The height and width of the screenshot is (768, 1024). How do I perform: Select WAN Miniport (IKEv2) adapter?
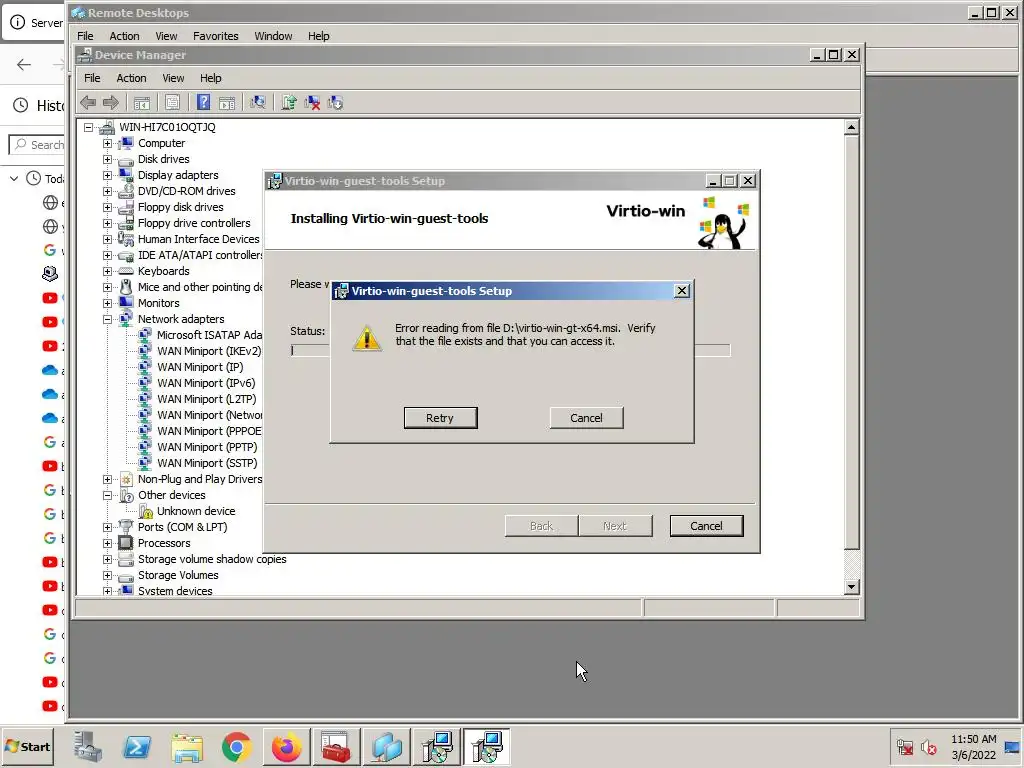click(x=209, y=351)
